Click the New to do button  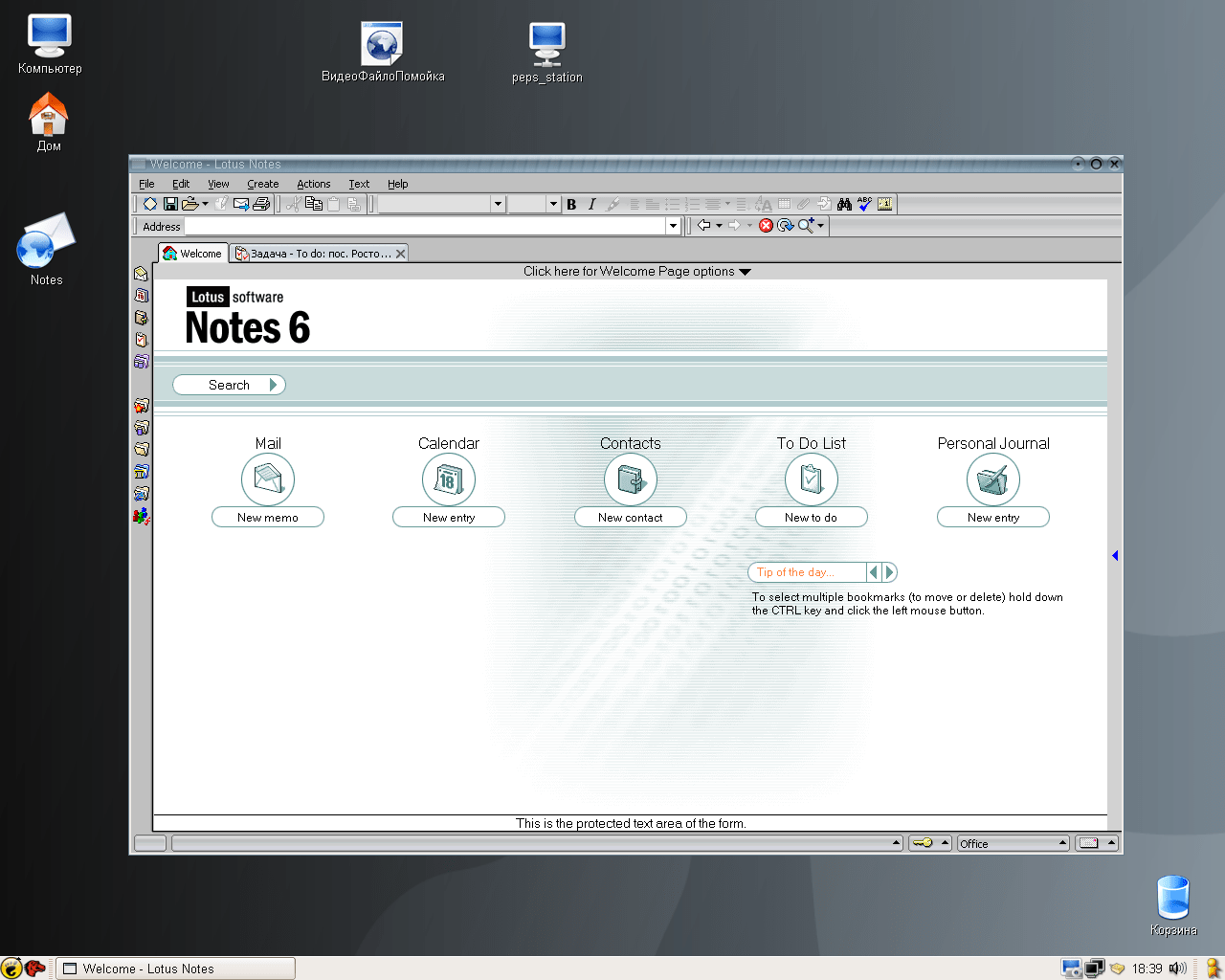click(x=812, y=517)
